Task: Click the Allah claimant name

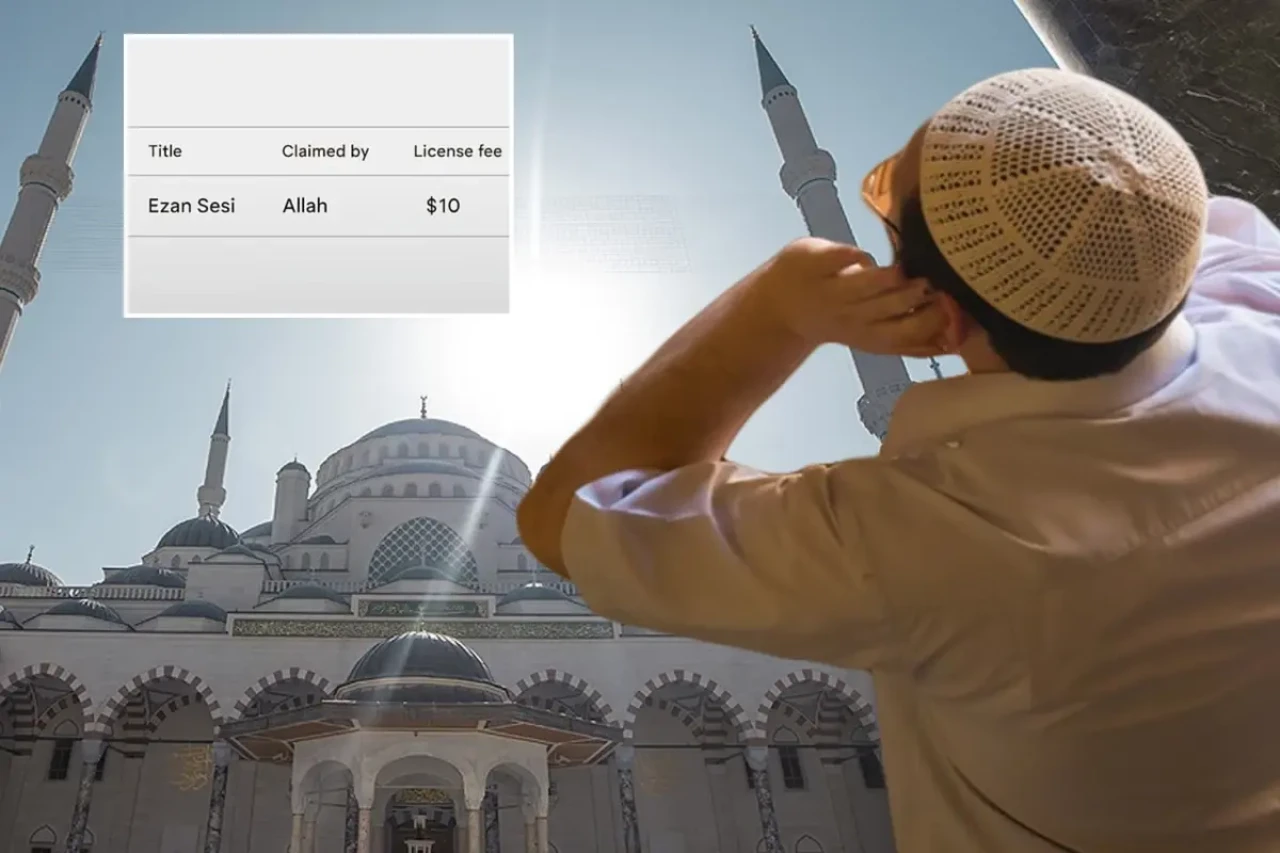Action: tap(304, 206)
